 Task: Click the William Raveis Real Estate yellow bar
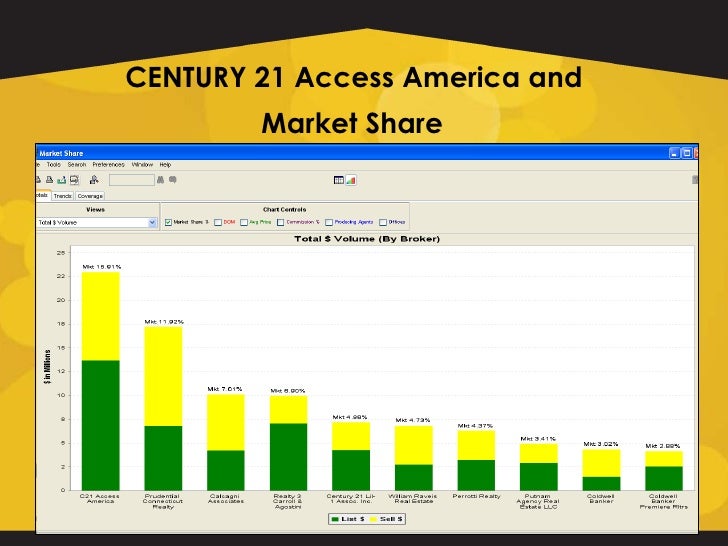point(414,445)
